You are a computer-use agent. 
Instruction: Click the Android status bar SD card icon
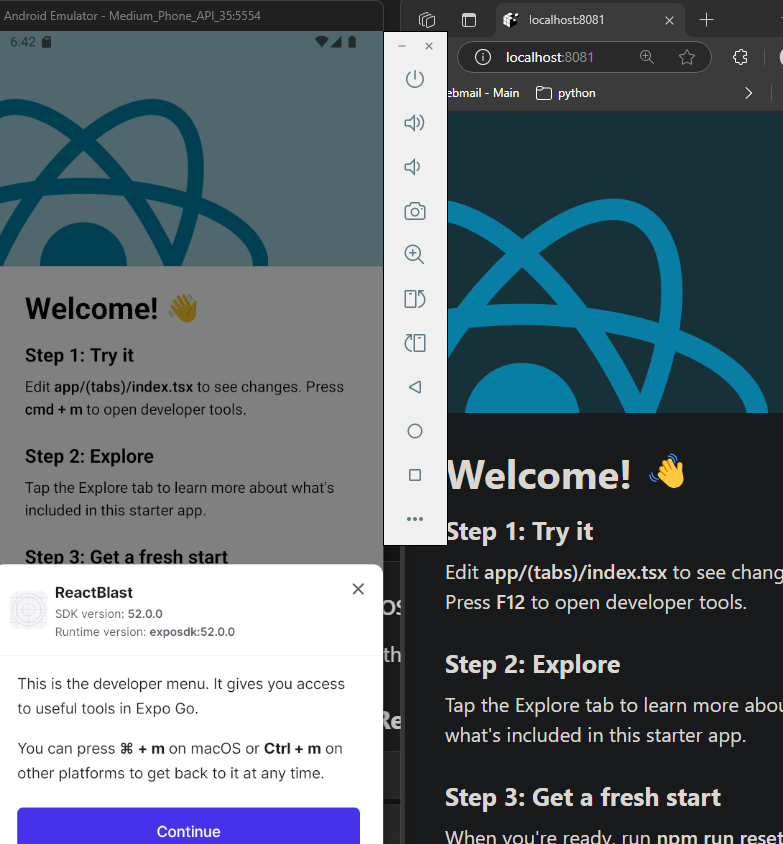[46, 42]
